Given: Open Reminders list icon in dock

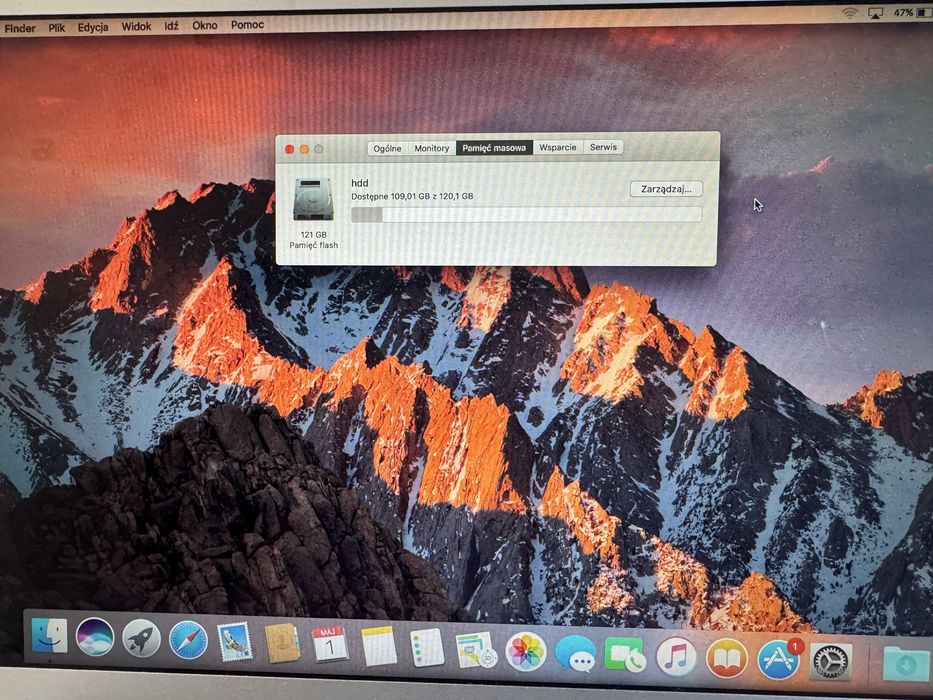Looking at the screenshot, I should [x=427, y=648].
